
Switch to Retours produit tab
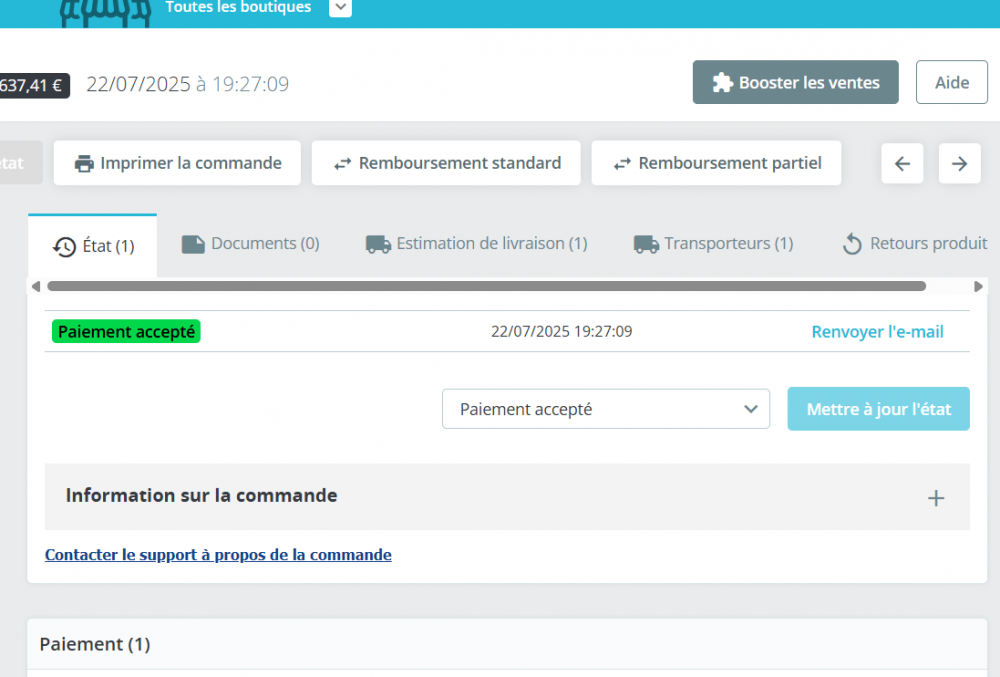coord(915,244)
